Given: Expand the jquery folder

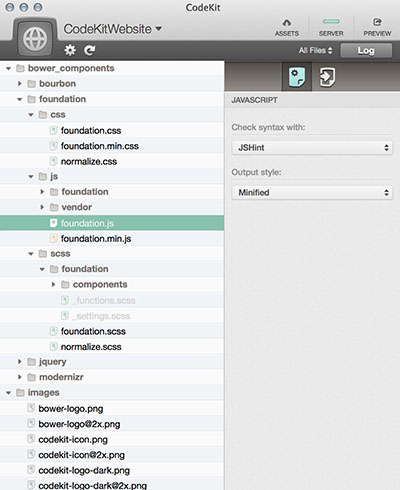Looking at the screenshot, I should point(20,362).
